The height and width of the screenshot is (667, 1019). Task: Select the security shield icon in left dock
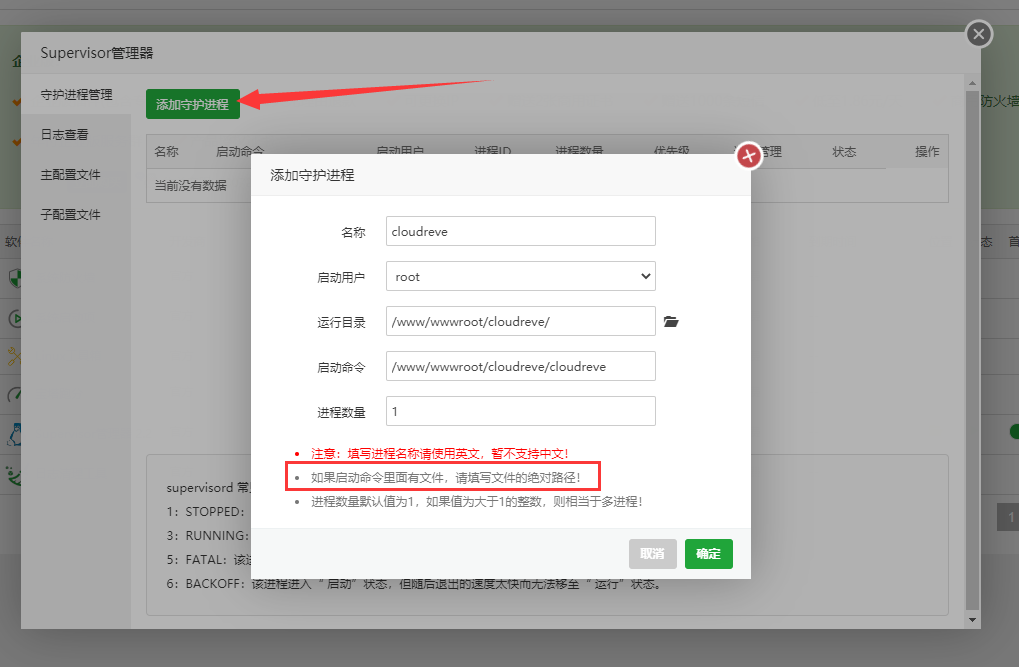click(13, 278)
